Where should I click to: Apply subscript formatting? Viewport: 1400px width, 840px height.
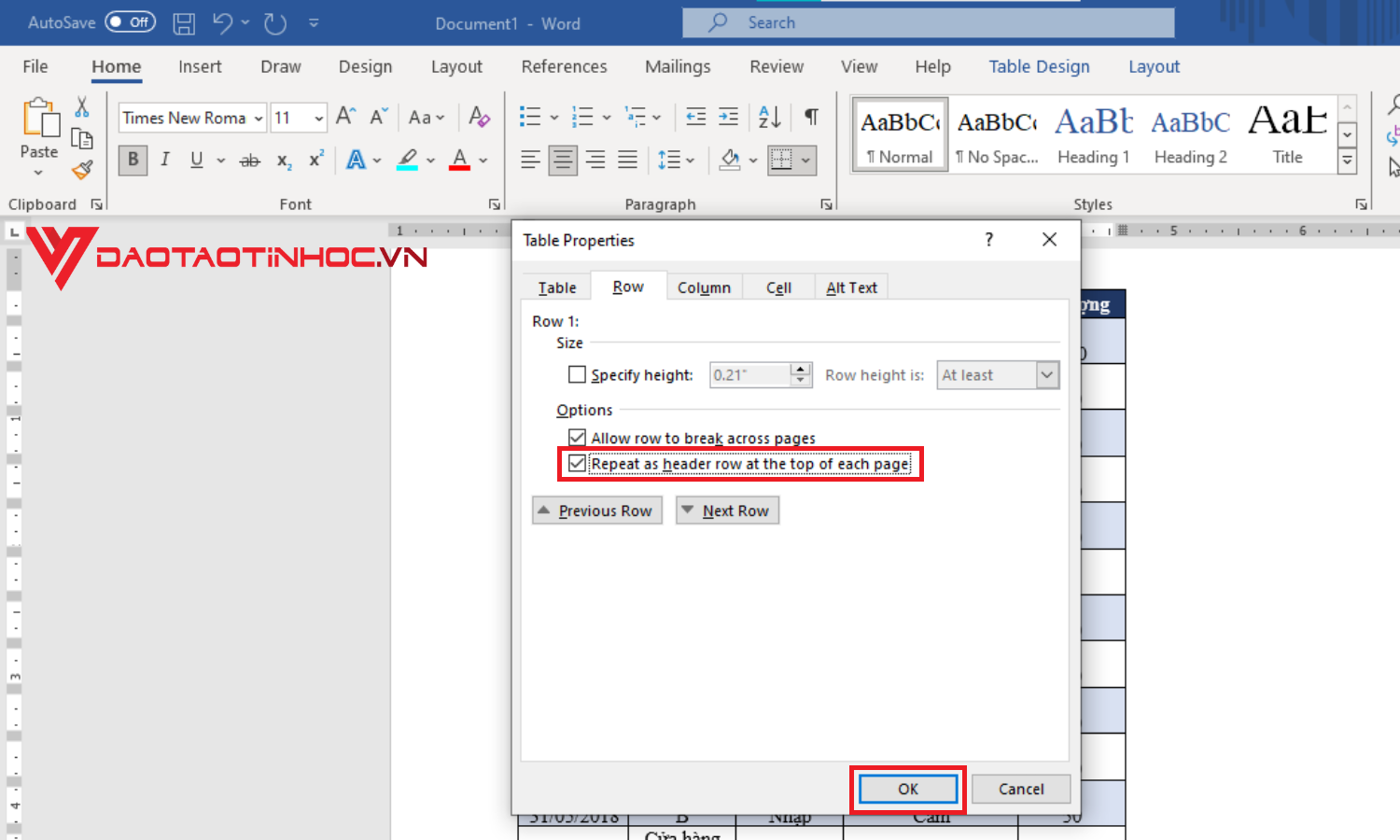[x=284, y=161]
